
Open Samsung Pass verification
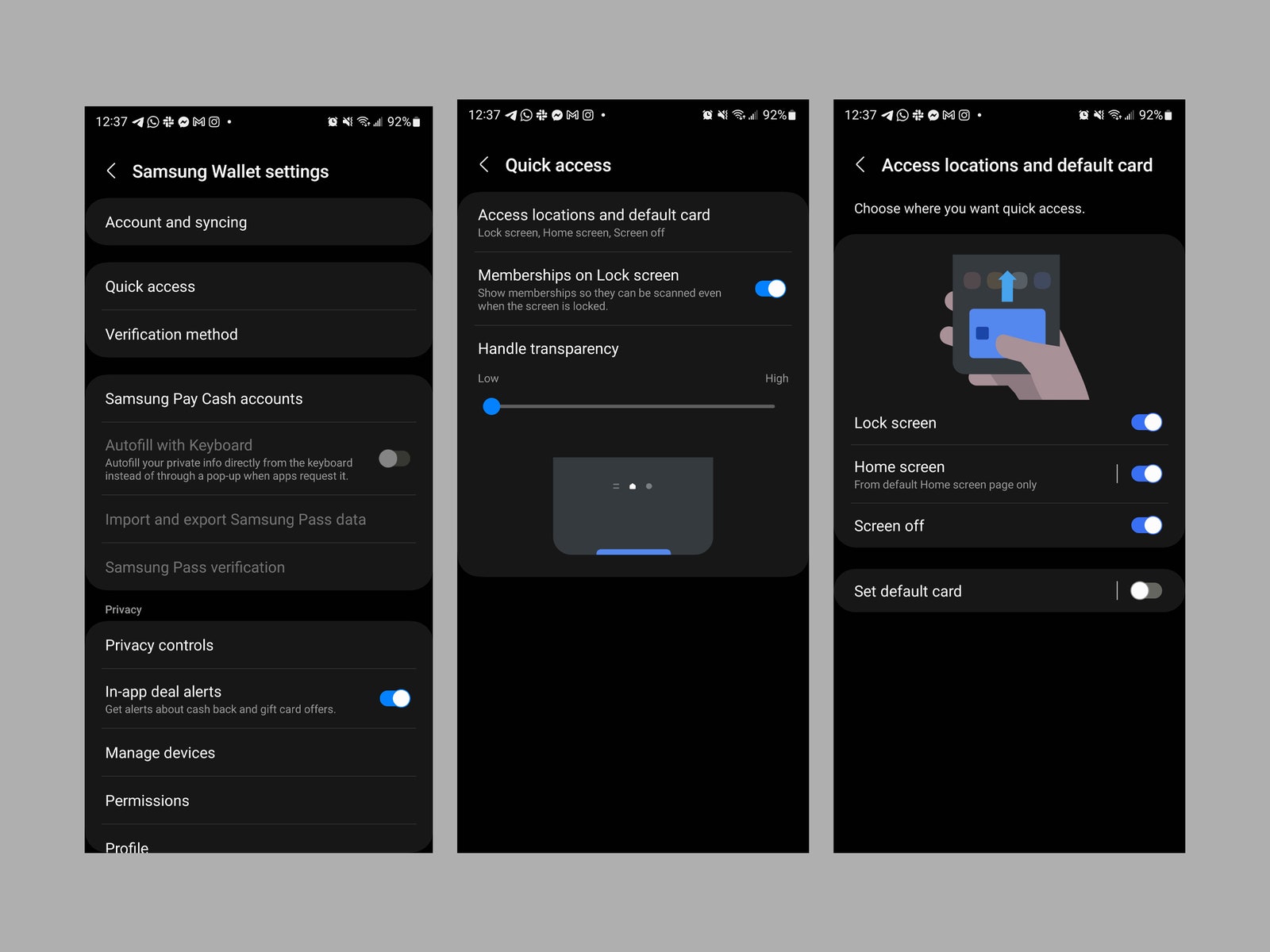[259, 567]
